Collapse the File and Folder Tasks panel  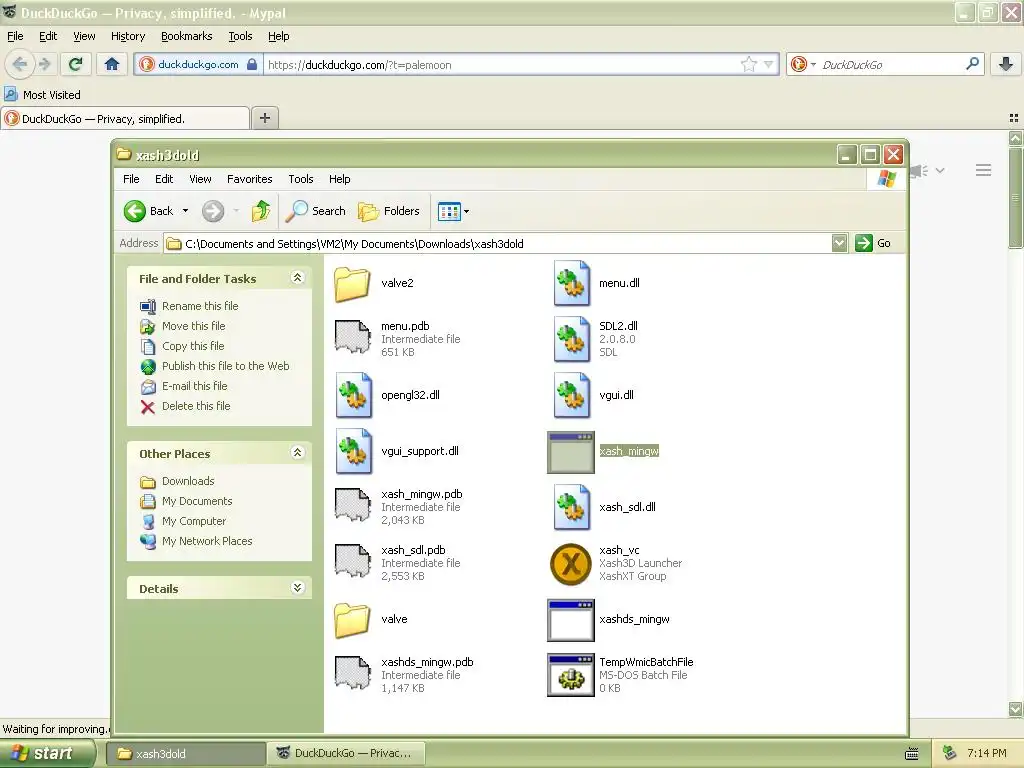[297, 278]
